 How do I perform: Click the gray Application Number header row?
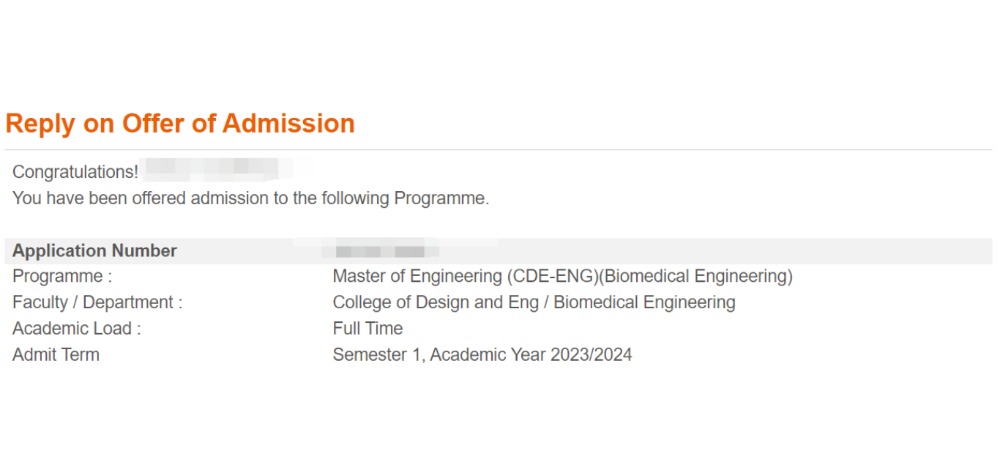pyautogui.click(x=499, y=251)
